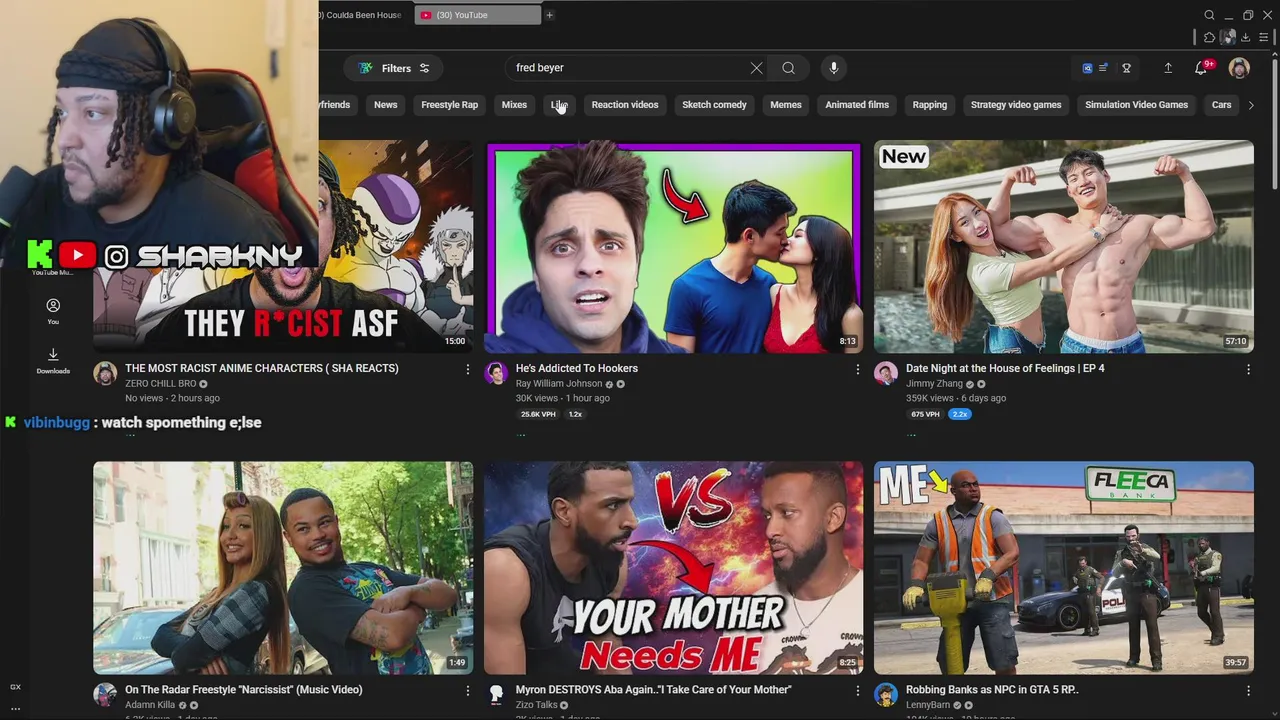Viewport: 1280px width, 720px height.
Task: Open On The Radar Freestyle Narcissist title
Action: click(x=243, y=690)
